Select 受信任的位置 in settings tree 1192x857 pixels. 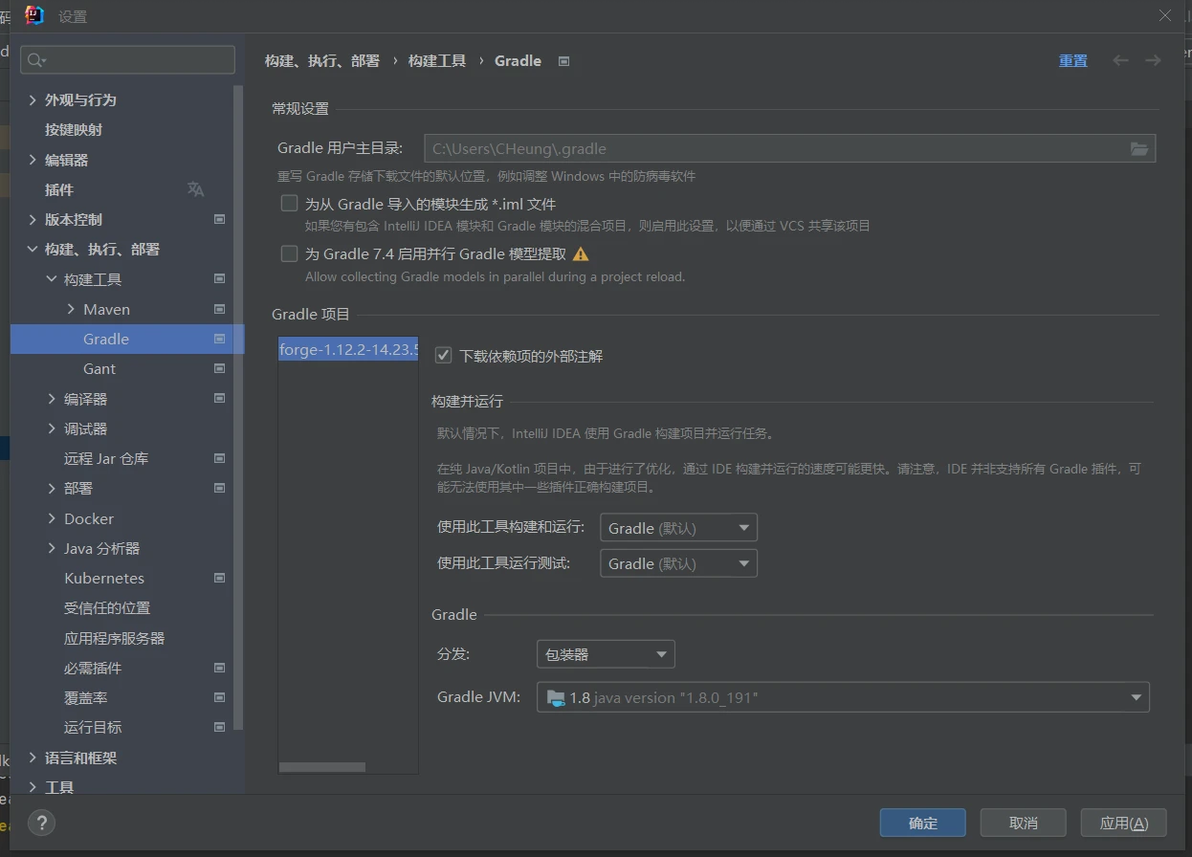pos(107,608)
